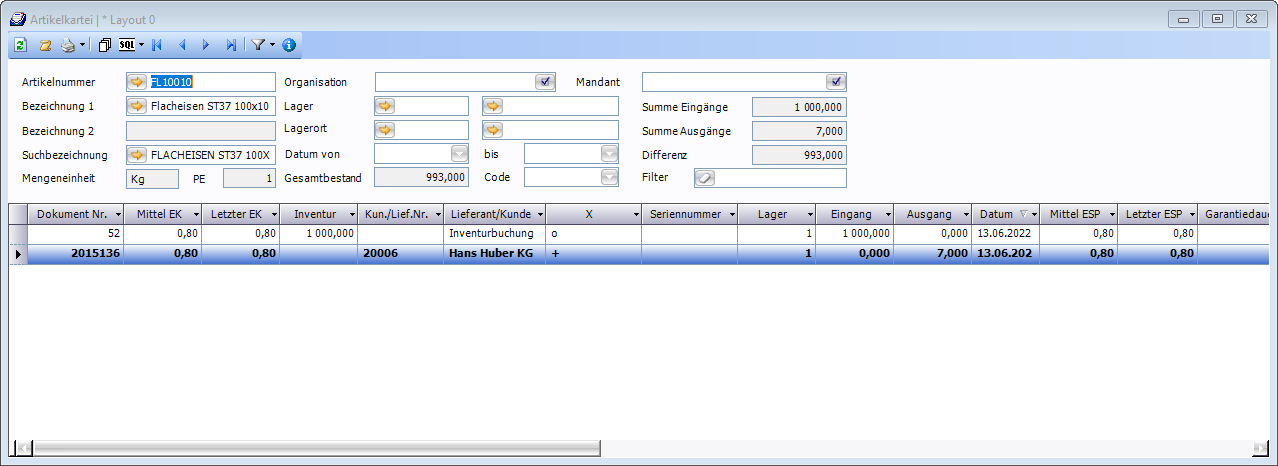Click the horizontal scrollbar of grid

[600, 447]
